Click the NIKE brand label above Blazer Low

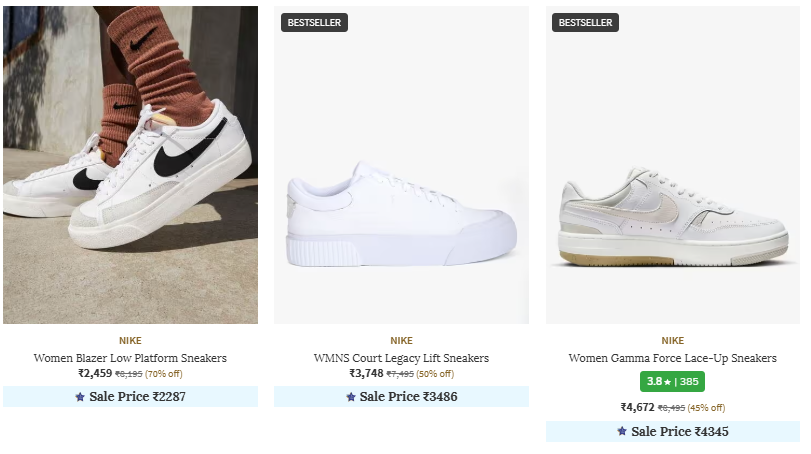pyautogui.click(x=130, y=341)
